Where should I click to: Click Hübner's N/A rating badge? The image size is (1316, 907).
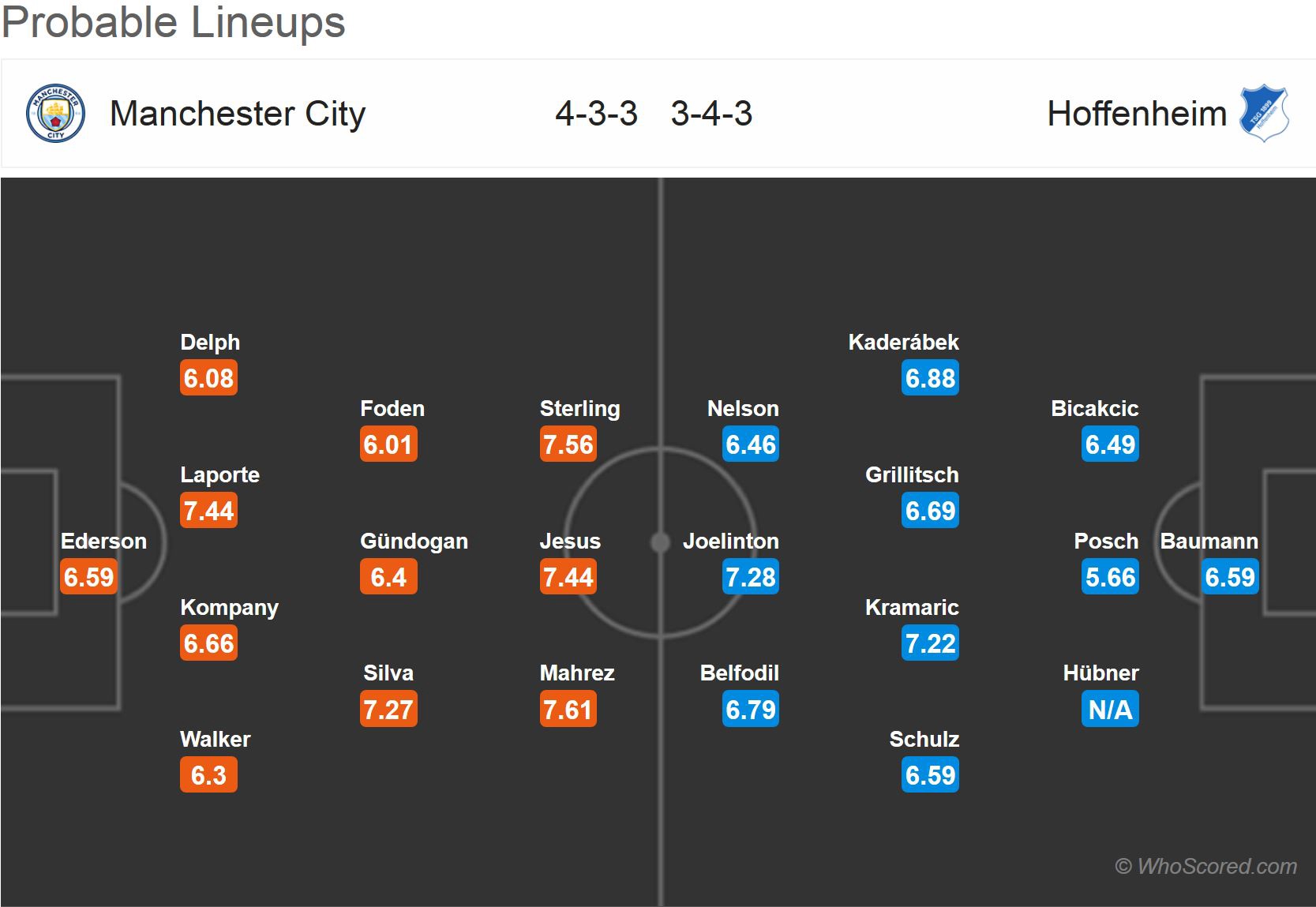[1110, 710]
